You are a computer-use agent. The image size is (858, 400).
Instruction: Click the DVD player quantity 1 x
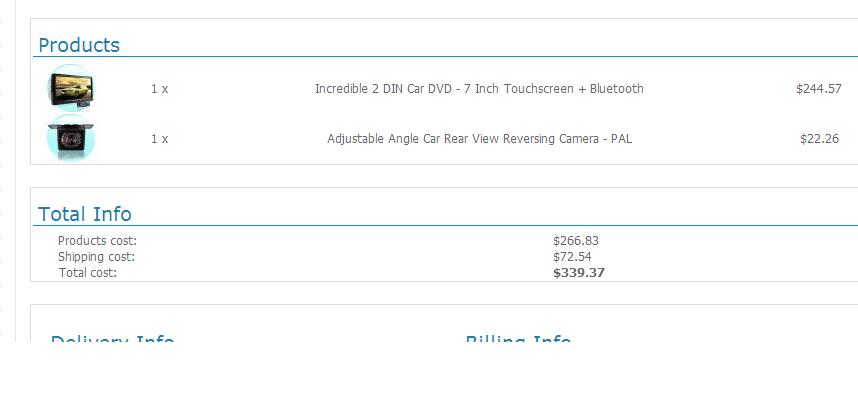[x=160, y=89]
